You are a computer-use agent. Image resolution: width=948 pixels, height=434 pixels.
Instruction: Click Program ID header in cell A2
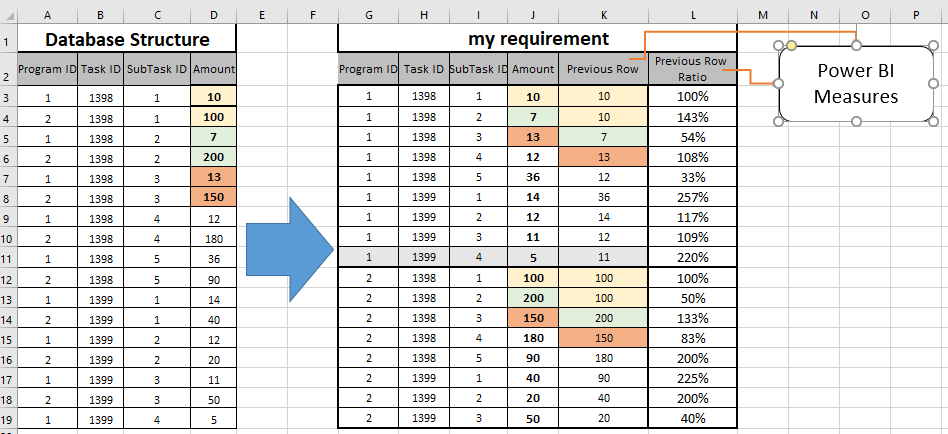pyautogui.click(x=48, y=69)
